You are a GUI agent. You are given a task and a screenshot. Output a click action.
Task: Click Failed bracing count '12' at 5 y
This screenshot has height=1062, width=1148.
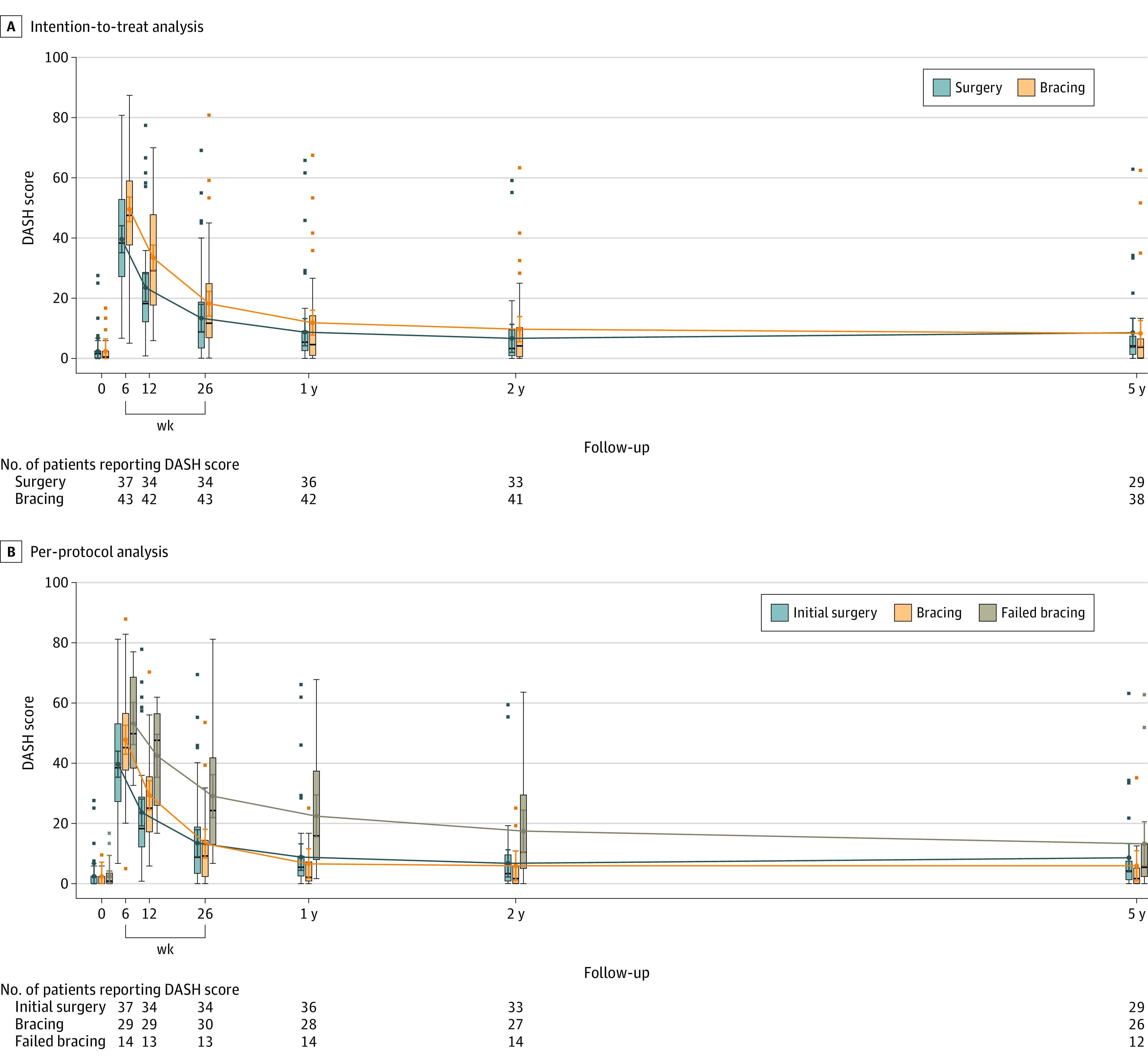coord(1136,1042)
